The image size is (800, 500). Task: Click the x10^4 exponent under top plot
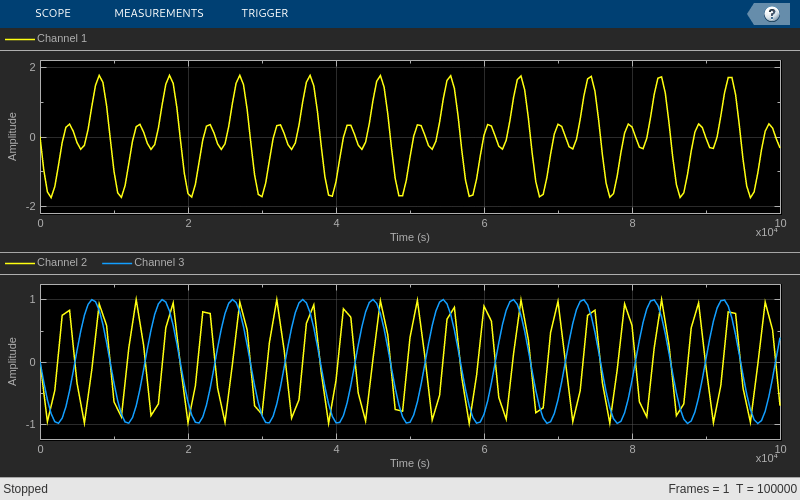pos(766,232)
